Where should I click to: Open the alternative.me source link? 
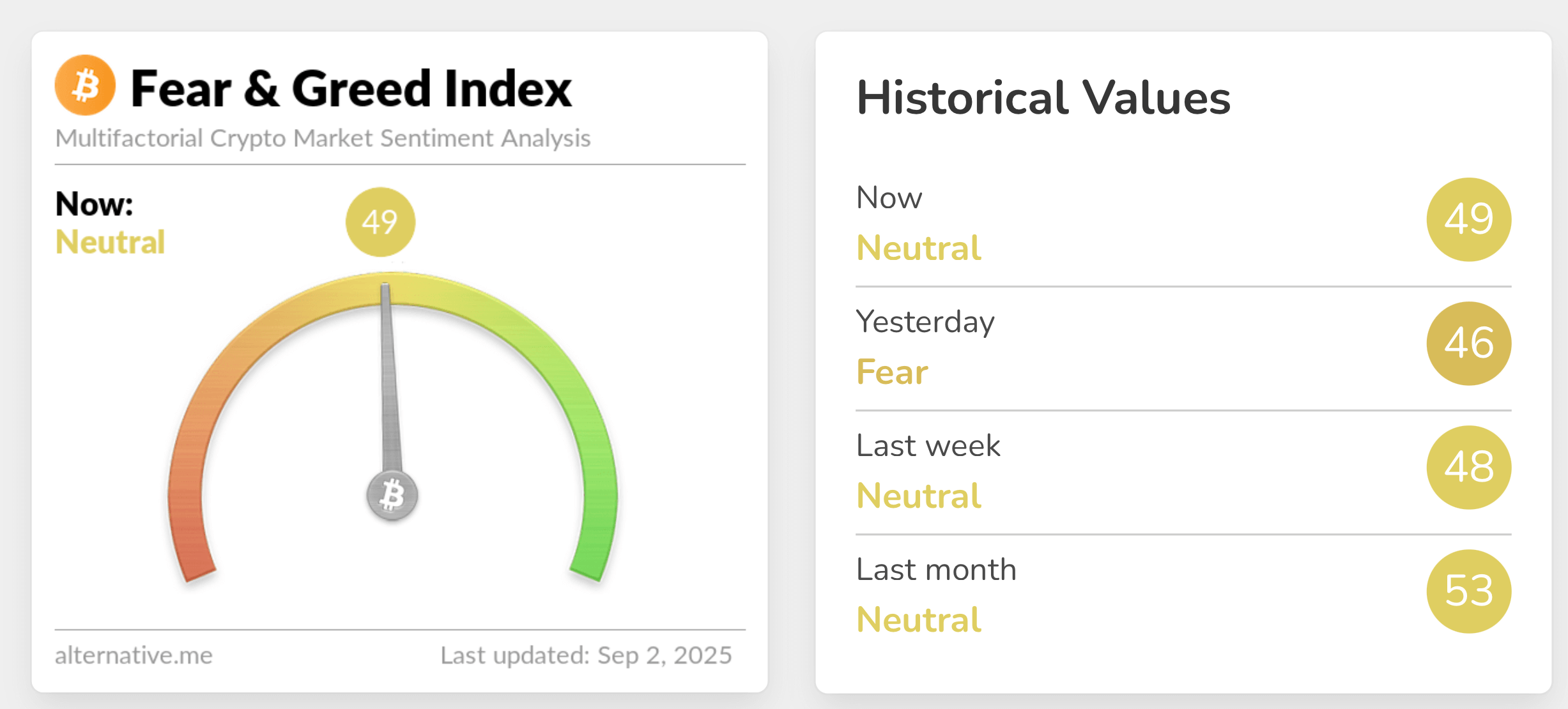pos(134,655)
